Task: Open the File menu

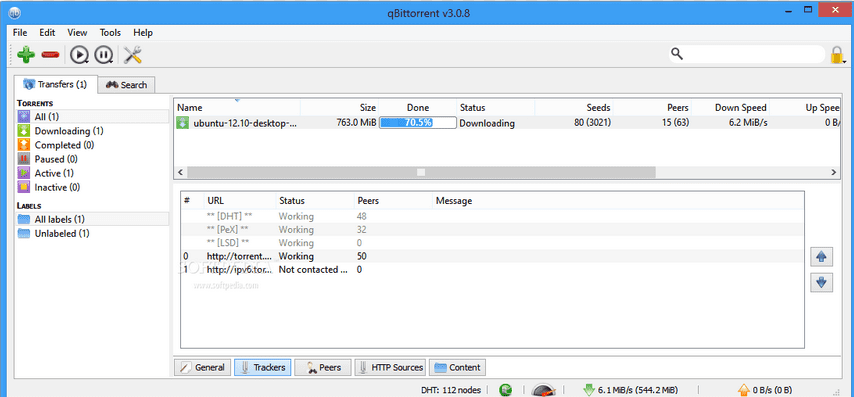Action: click(20, 33)
